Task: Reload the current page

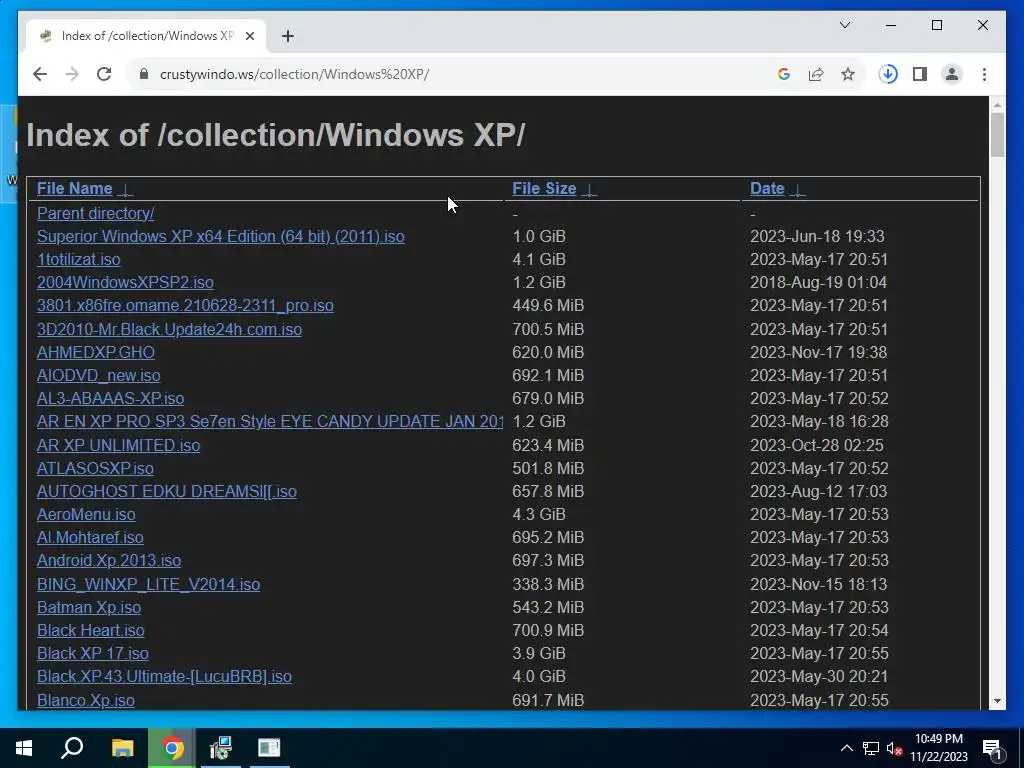Action: point(104,74)
